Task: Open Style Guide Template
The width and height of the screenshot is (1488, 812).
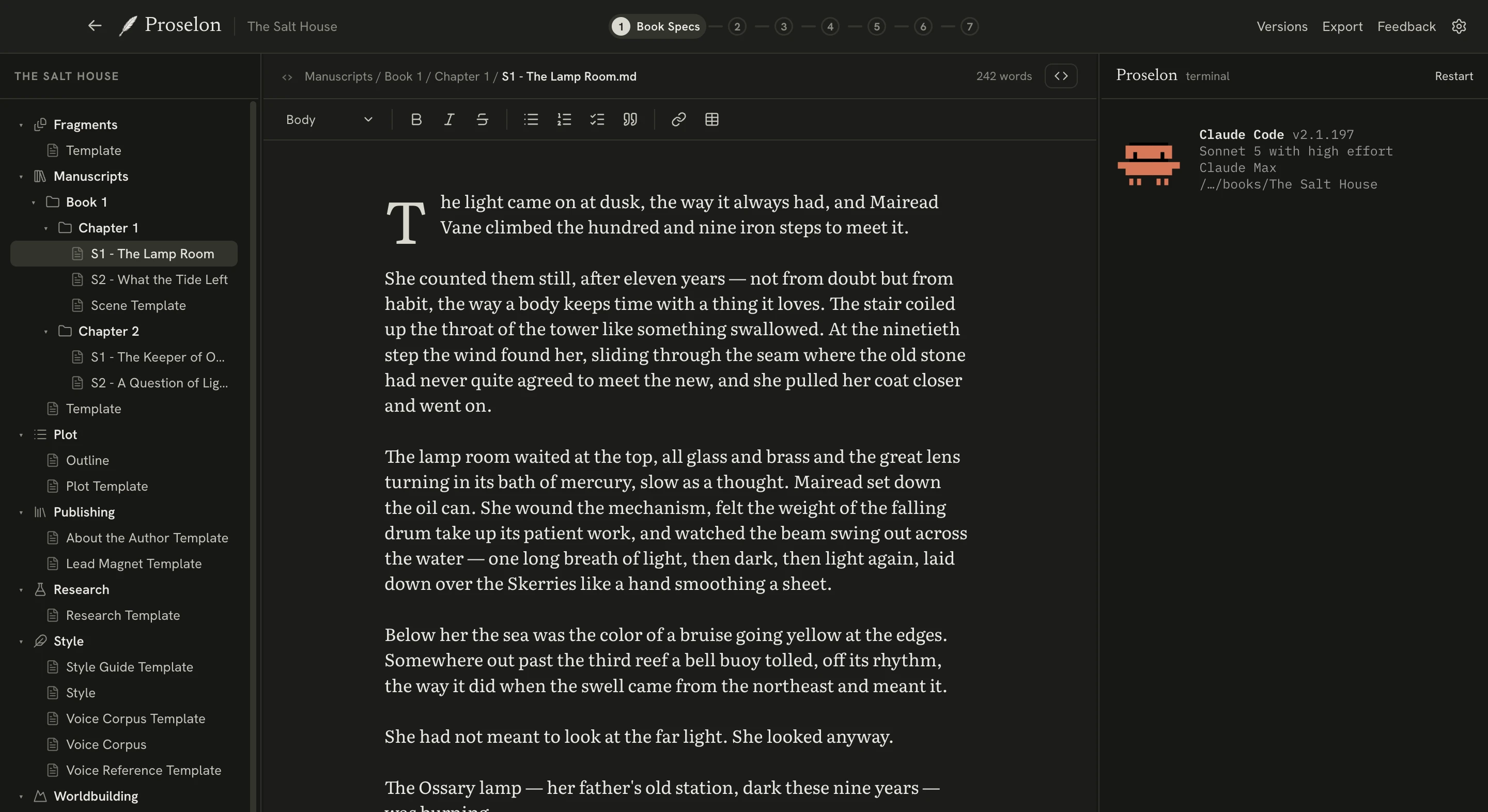Action: click(x=123, y=667)
